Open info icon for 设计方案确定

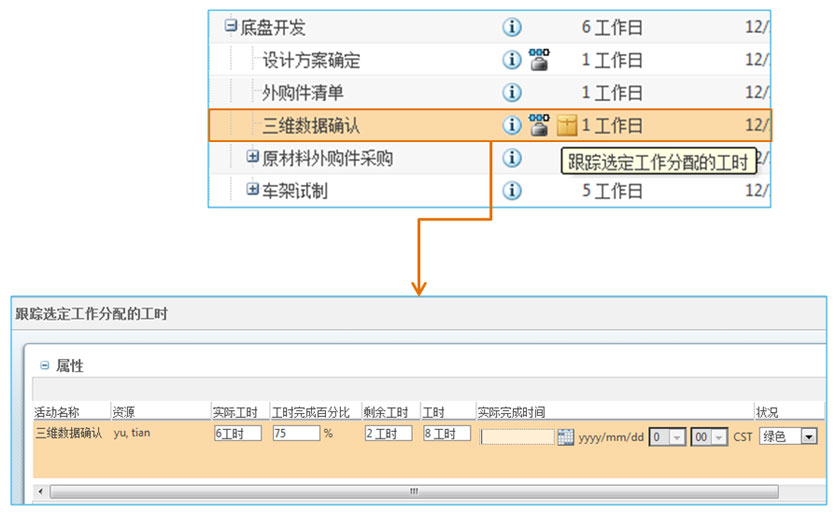click(x=512, y=60)
